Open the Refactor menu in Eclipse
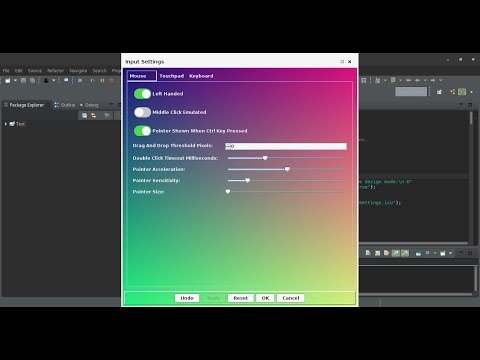Viewport: 480px width, 360px height. 55,71
